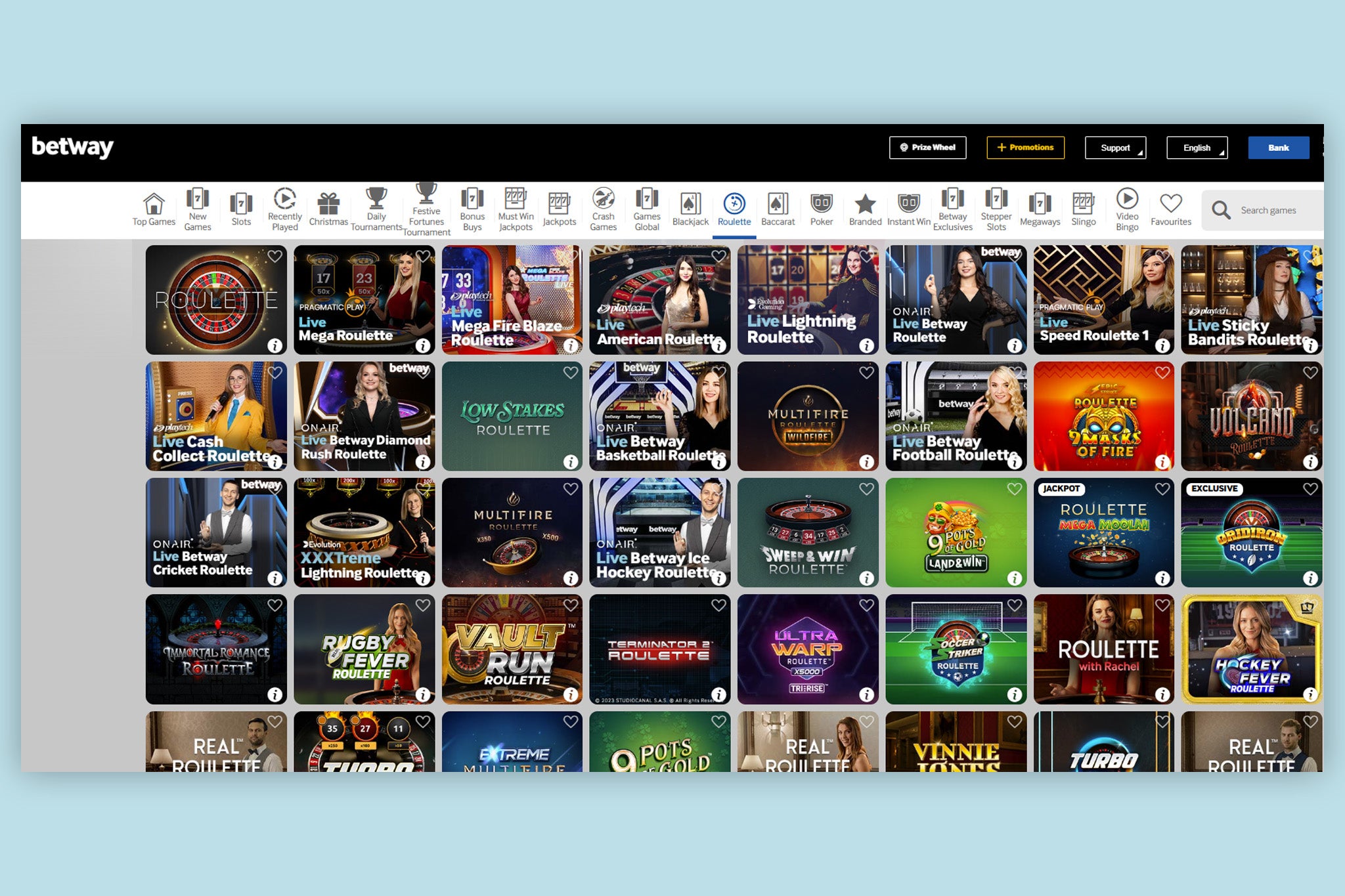Favourite Roulette Mega Moolah via heart

pos(1162,489)
